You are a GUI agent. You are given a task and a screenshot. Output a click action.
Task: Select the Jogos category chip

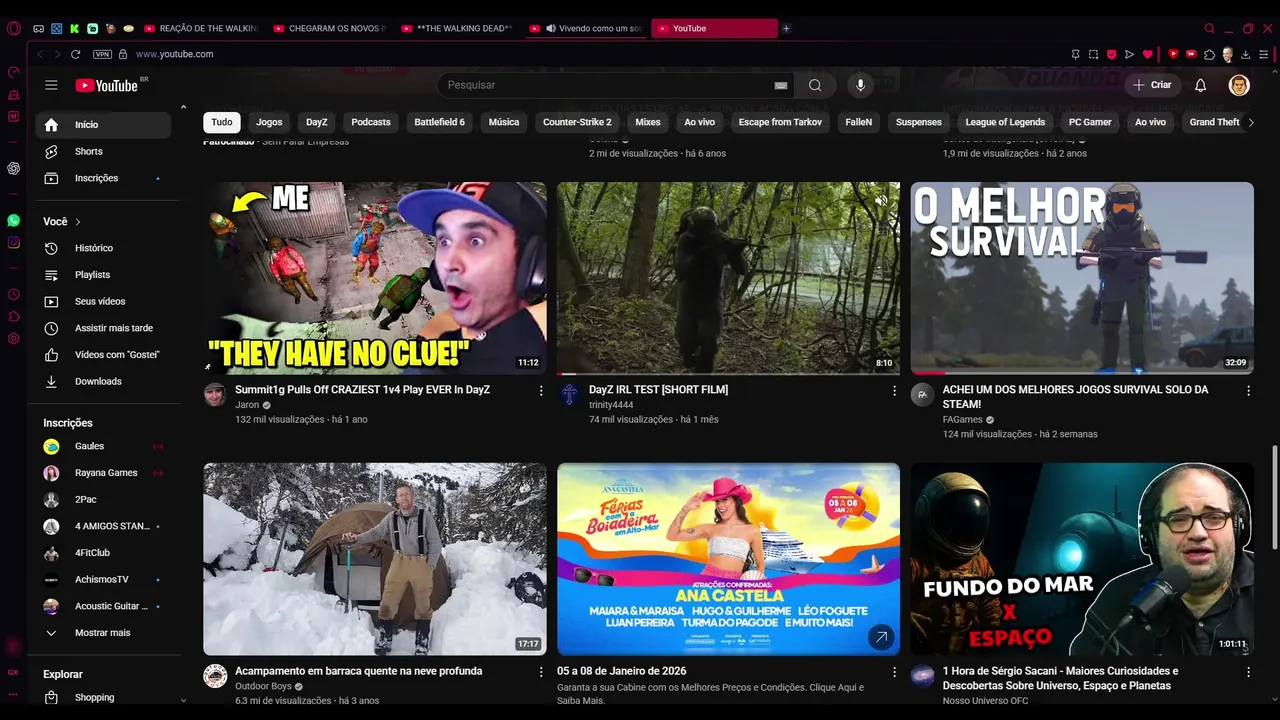(269, 122)
